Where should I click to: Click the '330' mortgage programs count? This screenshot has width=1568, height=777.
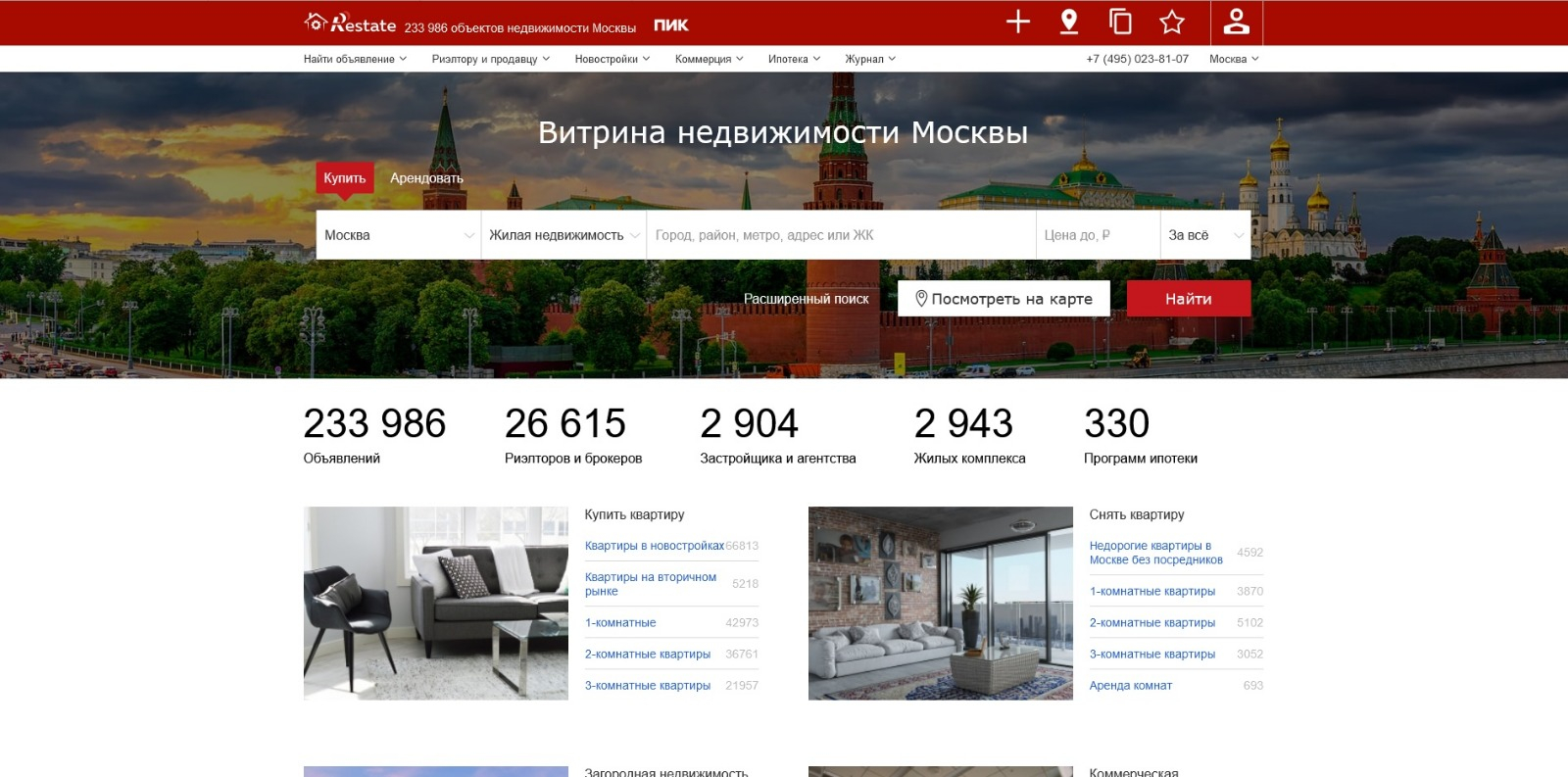point(1117,423)
